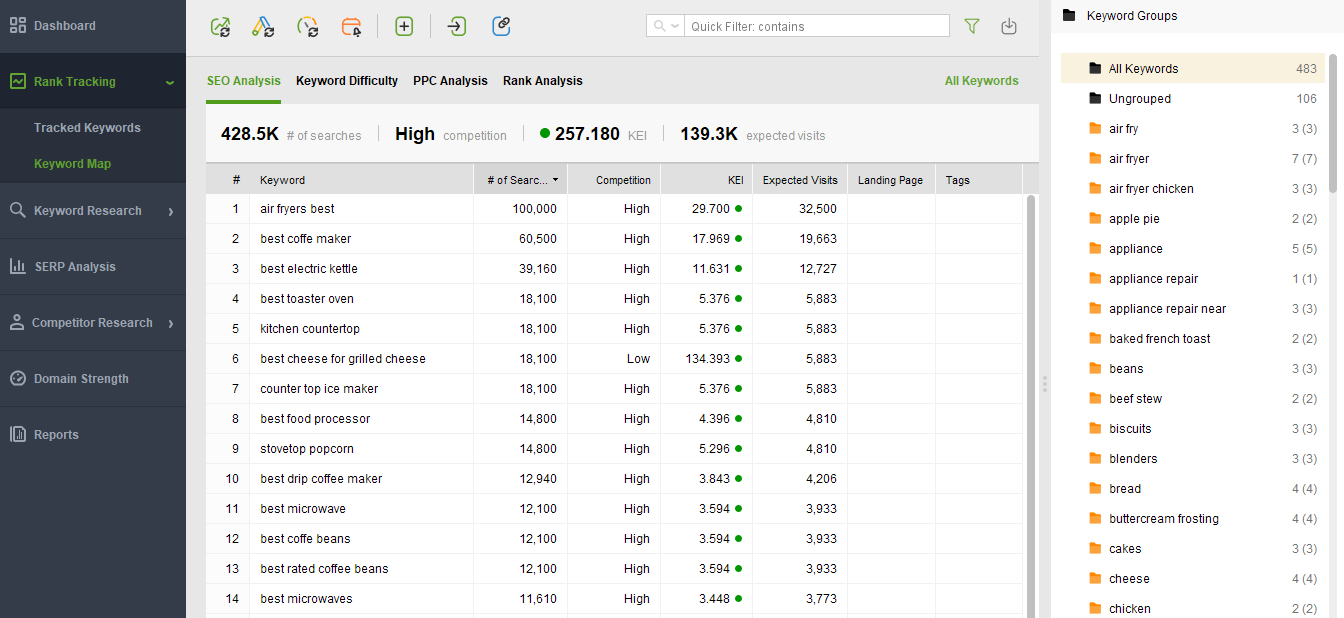Click the Domain Strength gauge icon
This screenshot has height=618, width=1344.
17,378
